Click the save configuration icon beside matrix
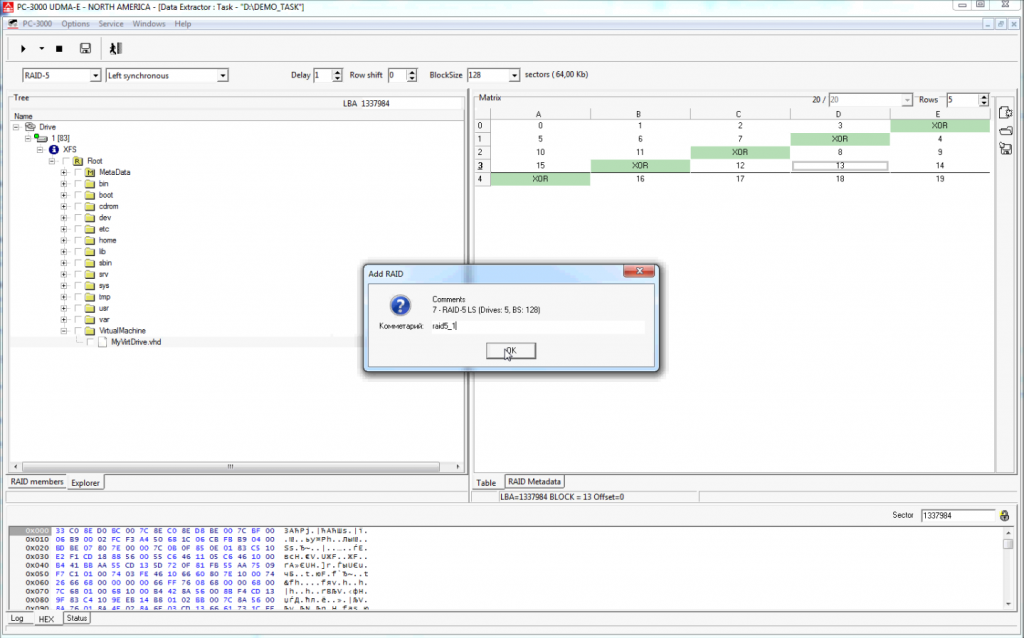The image size is (1024, 638). [1006, 149]
